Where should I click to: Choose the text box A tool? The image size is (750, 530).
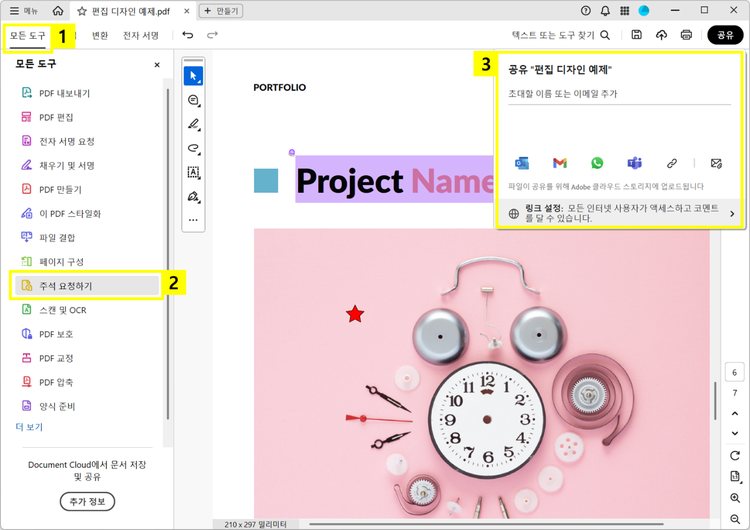pos(193,172)
